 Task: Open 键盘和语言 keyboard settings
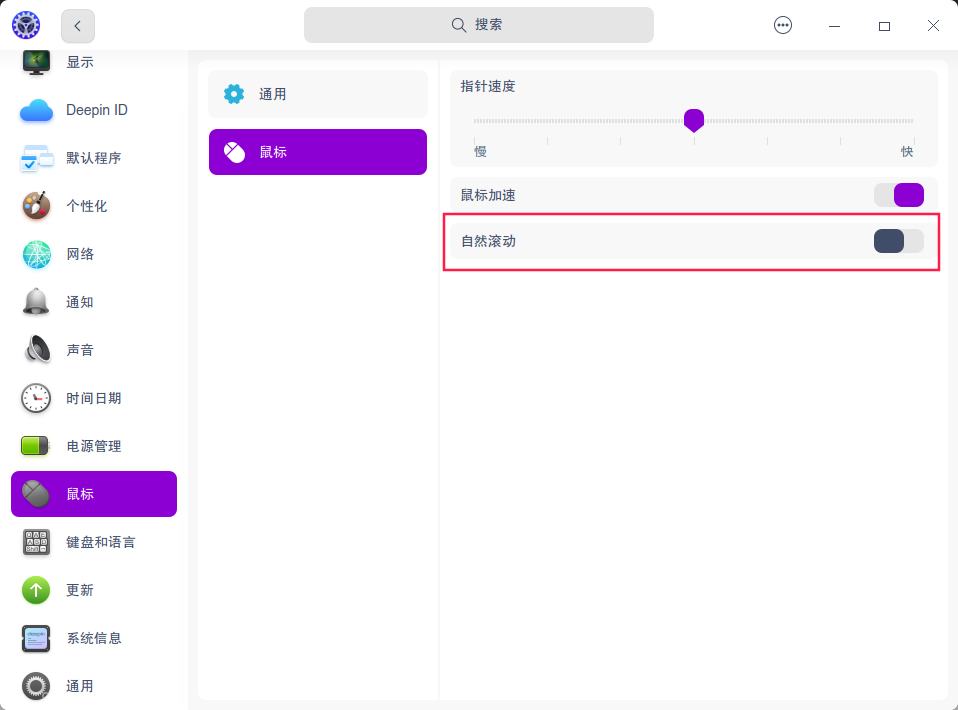tap(93, 542)
